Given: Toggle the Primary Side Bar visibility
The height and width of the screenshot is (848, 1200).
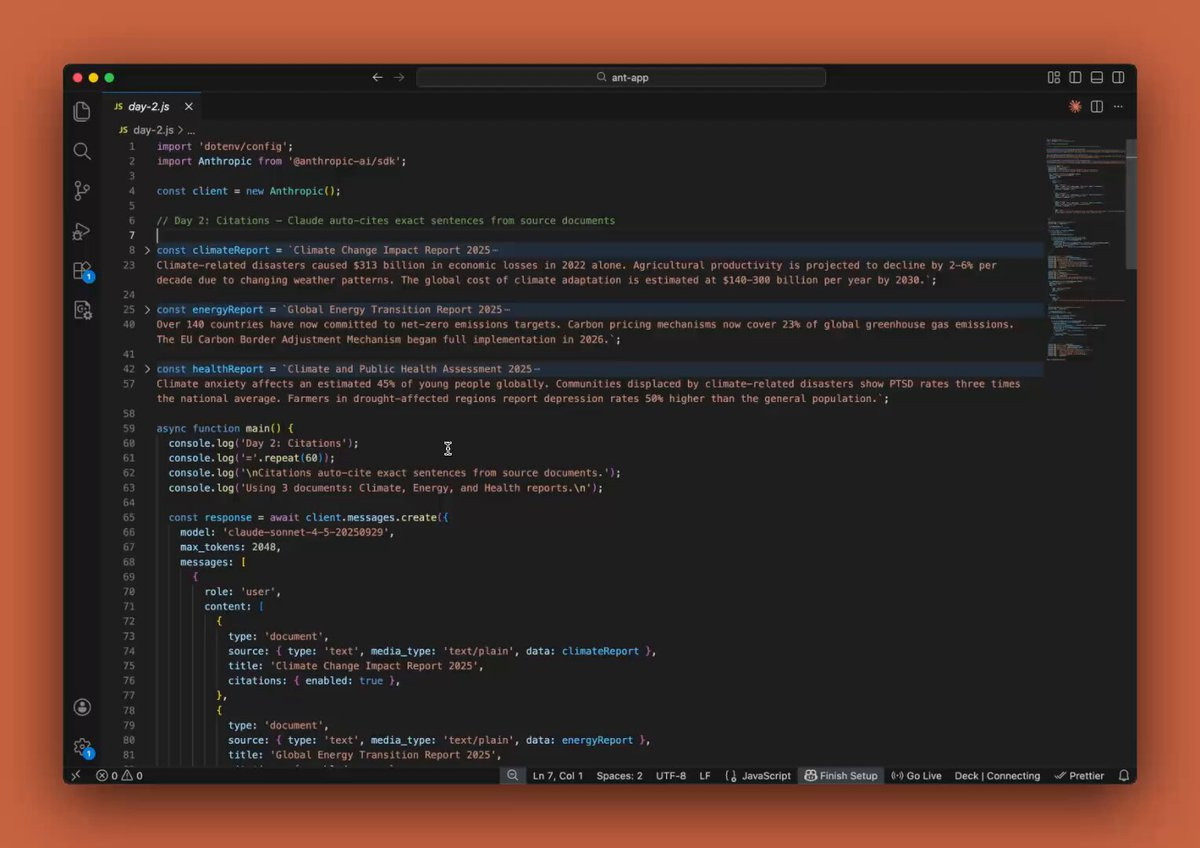Looking at the screenshot, I should [1075, 77].
